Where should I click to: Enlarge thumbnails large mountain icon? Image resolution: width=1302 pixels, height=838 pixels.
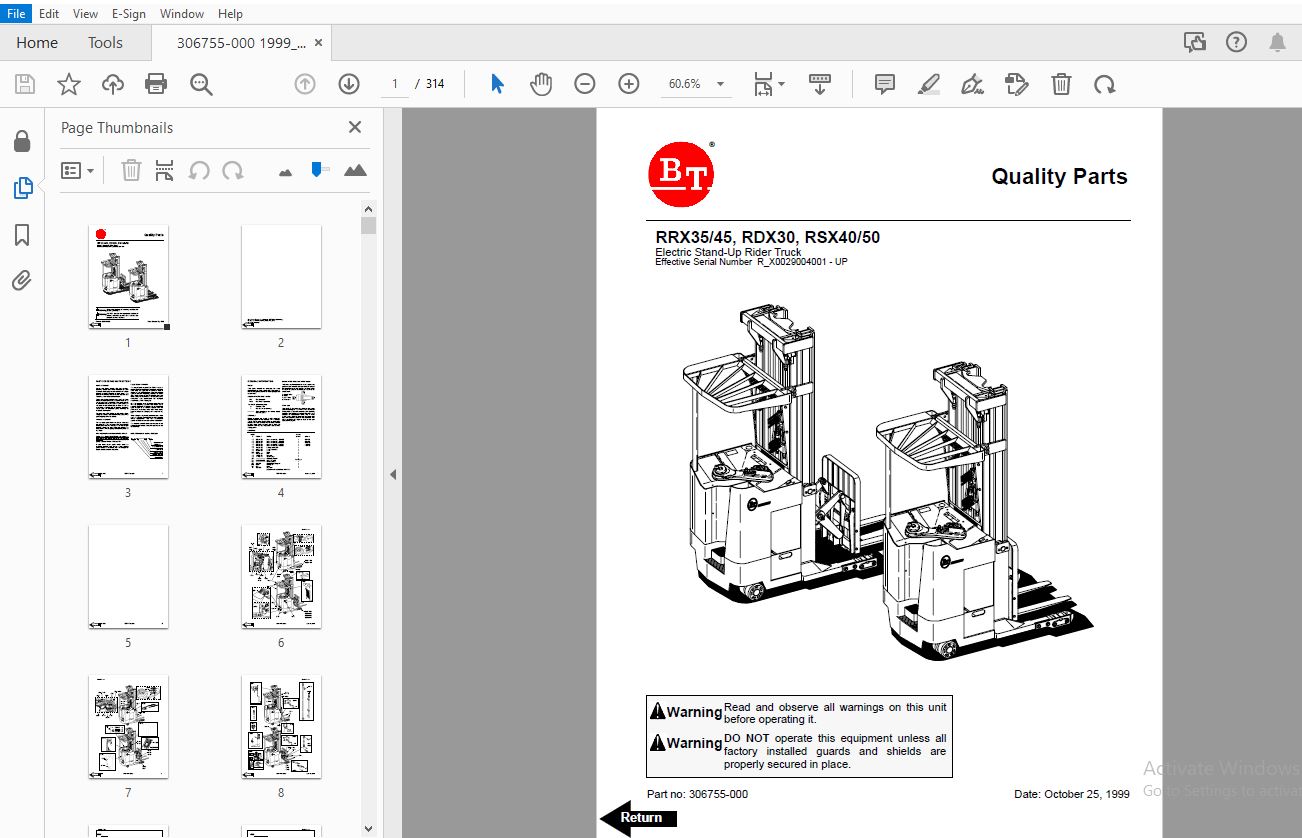point(355,170)
